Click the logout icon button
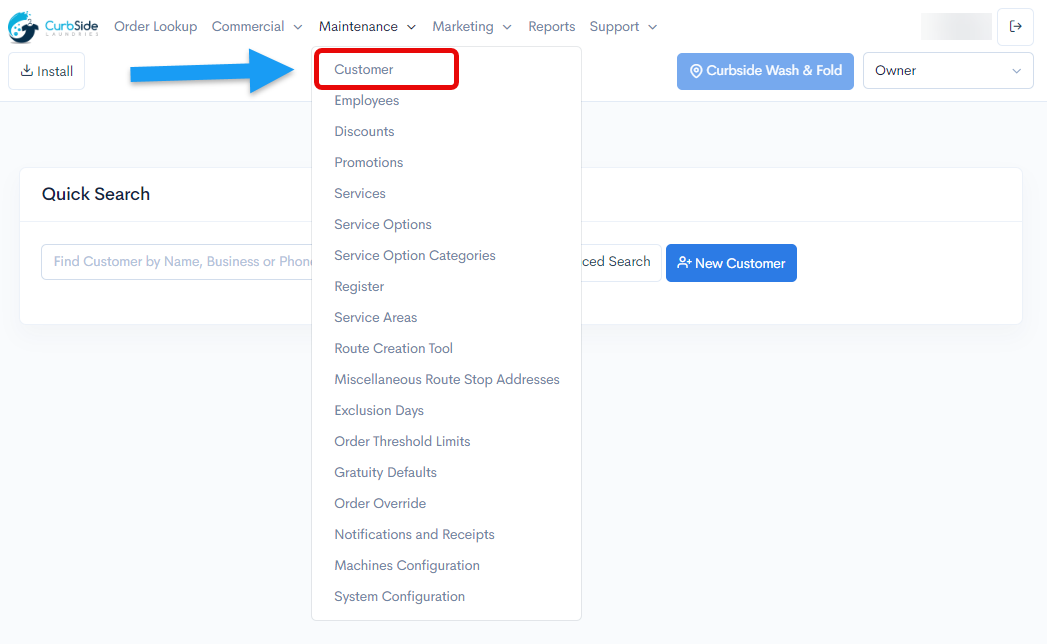 (x=1015, y=27)
